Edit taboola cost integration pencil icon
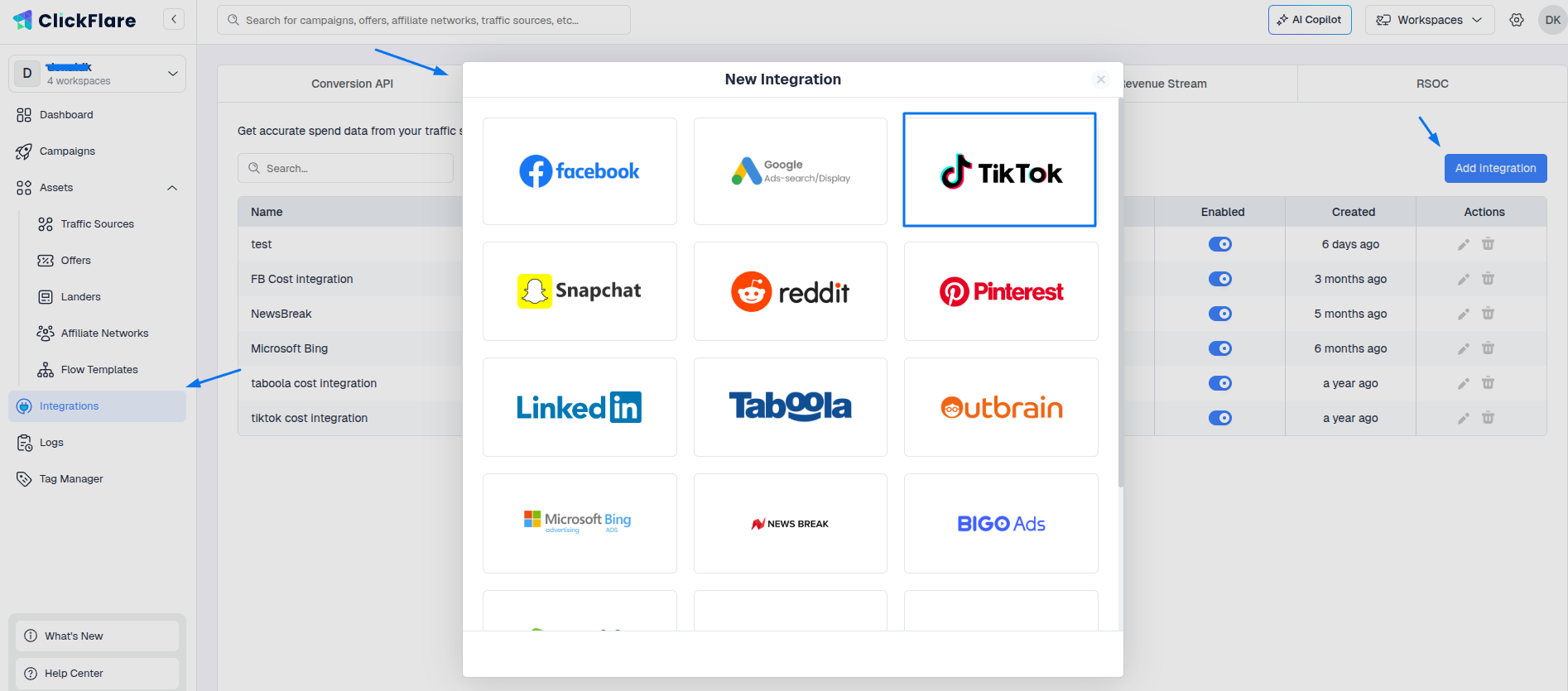Image resolution: width=1568 pixels, height=691 pixels. (1464, 383)
